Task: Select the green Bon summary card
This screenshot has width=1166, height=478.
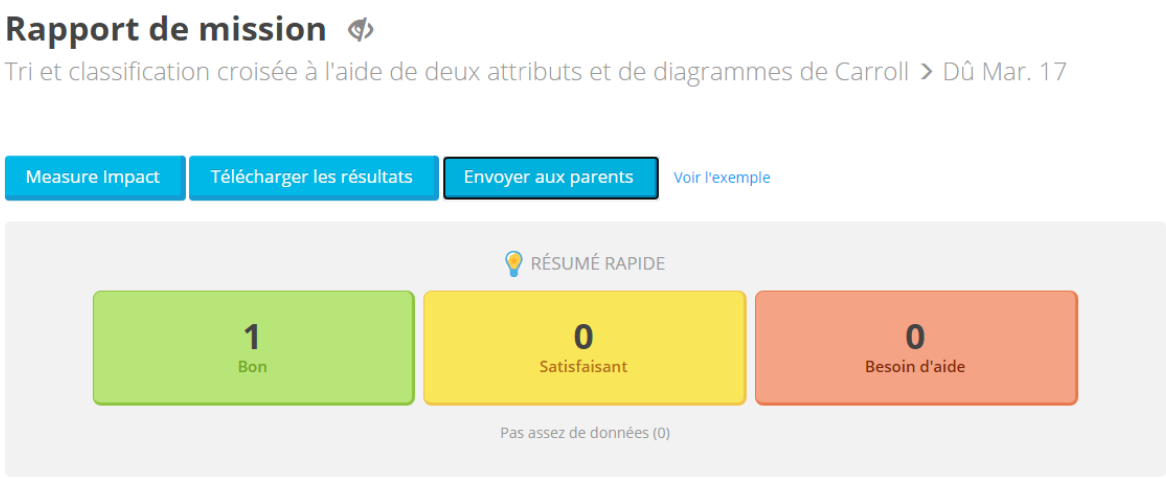Action: pos(254,348)
